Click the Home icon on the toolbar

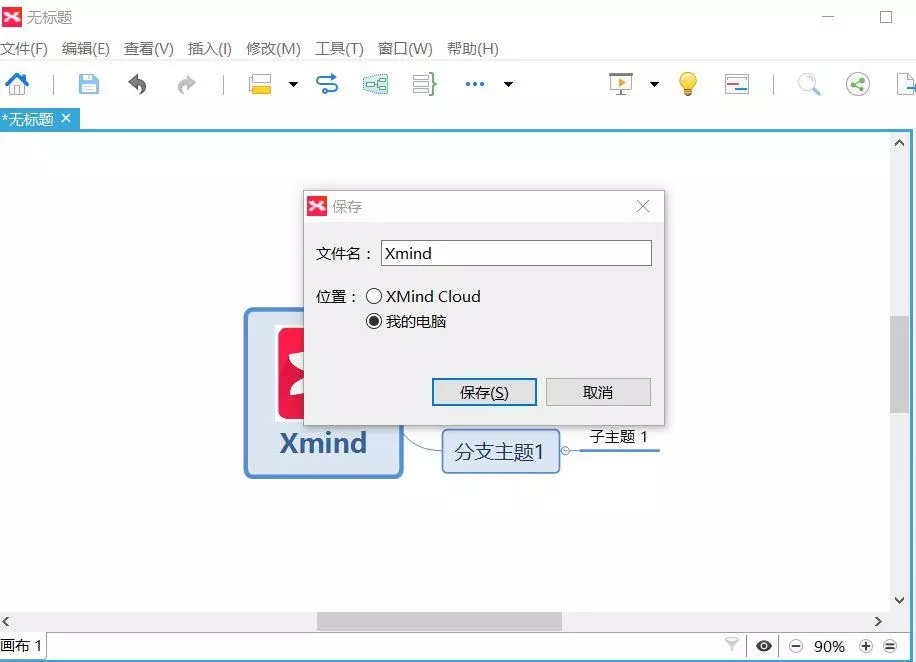(x=17, y=84)
